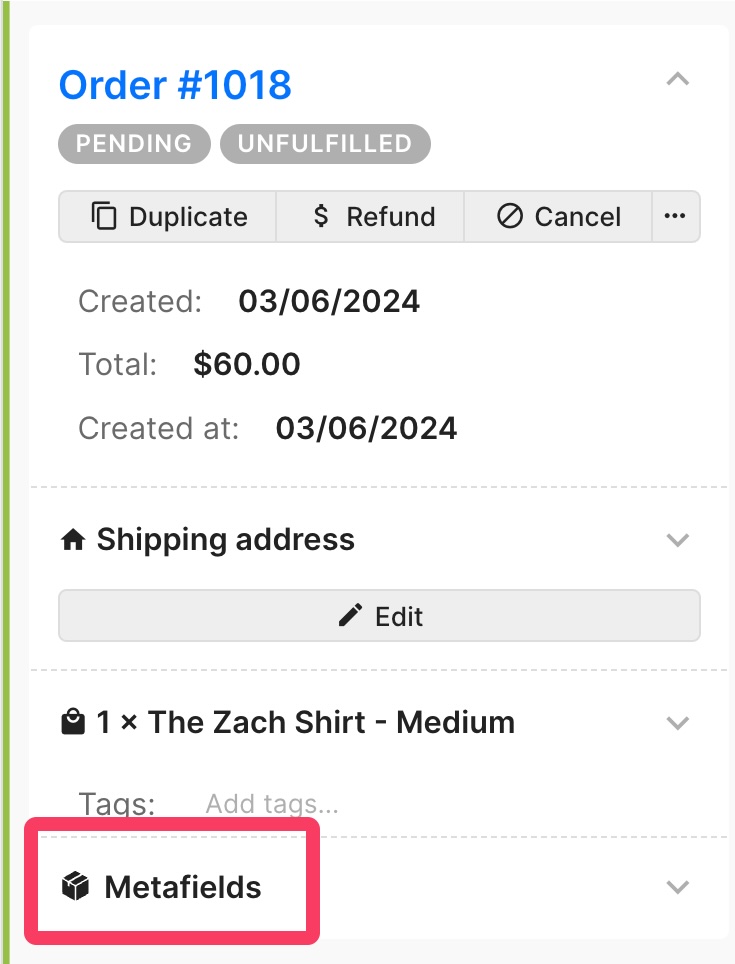The image size is (735, 964).
Task: Collapse the Order #1018 card chevron
Action: tap(677, 79)
